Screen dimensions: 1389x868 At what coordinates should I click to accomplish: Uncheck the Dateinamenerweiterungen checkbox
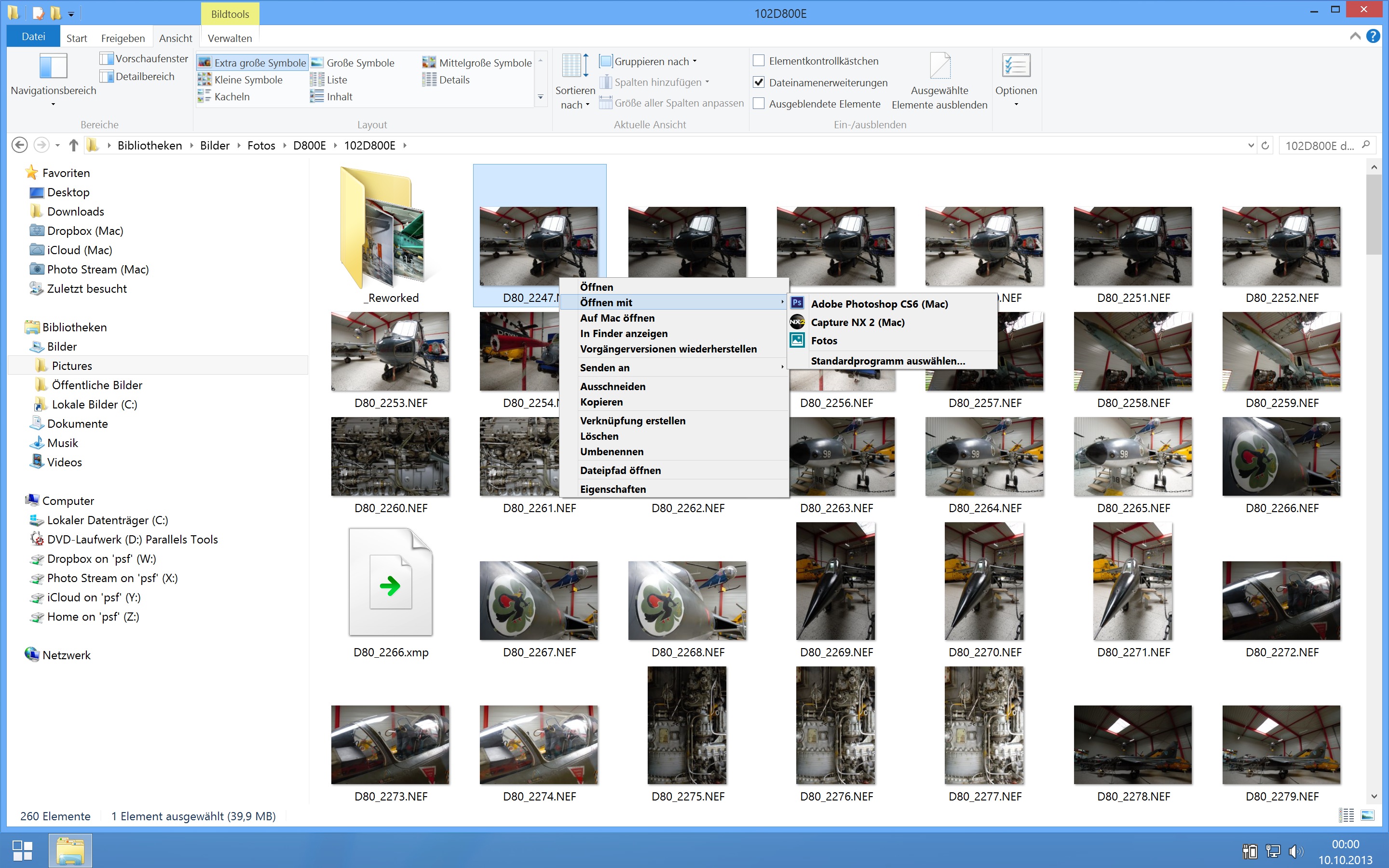[759, 82]
